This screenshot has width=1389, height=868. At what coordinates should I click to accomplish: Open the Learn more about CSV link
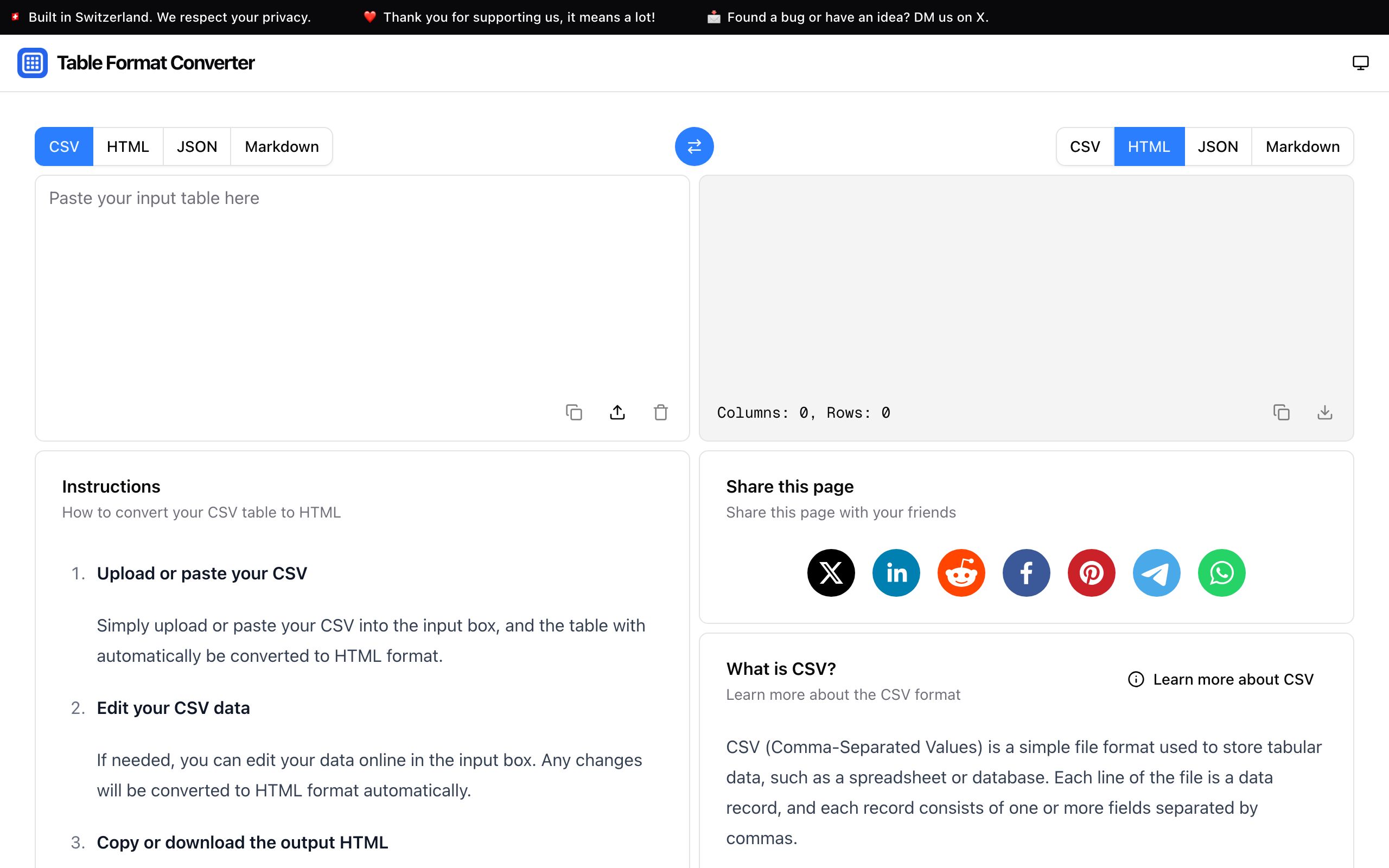tap(1221, 679)
